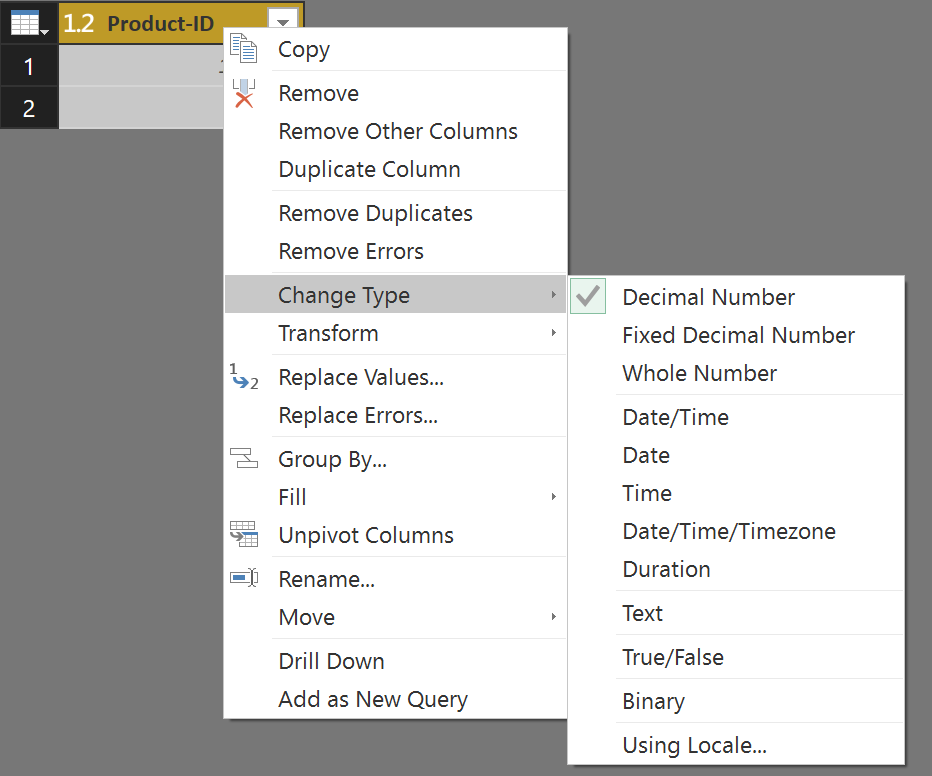Click the Replace Values icon

244,377
